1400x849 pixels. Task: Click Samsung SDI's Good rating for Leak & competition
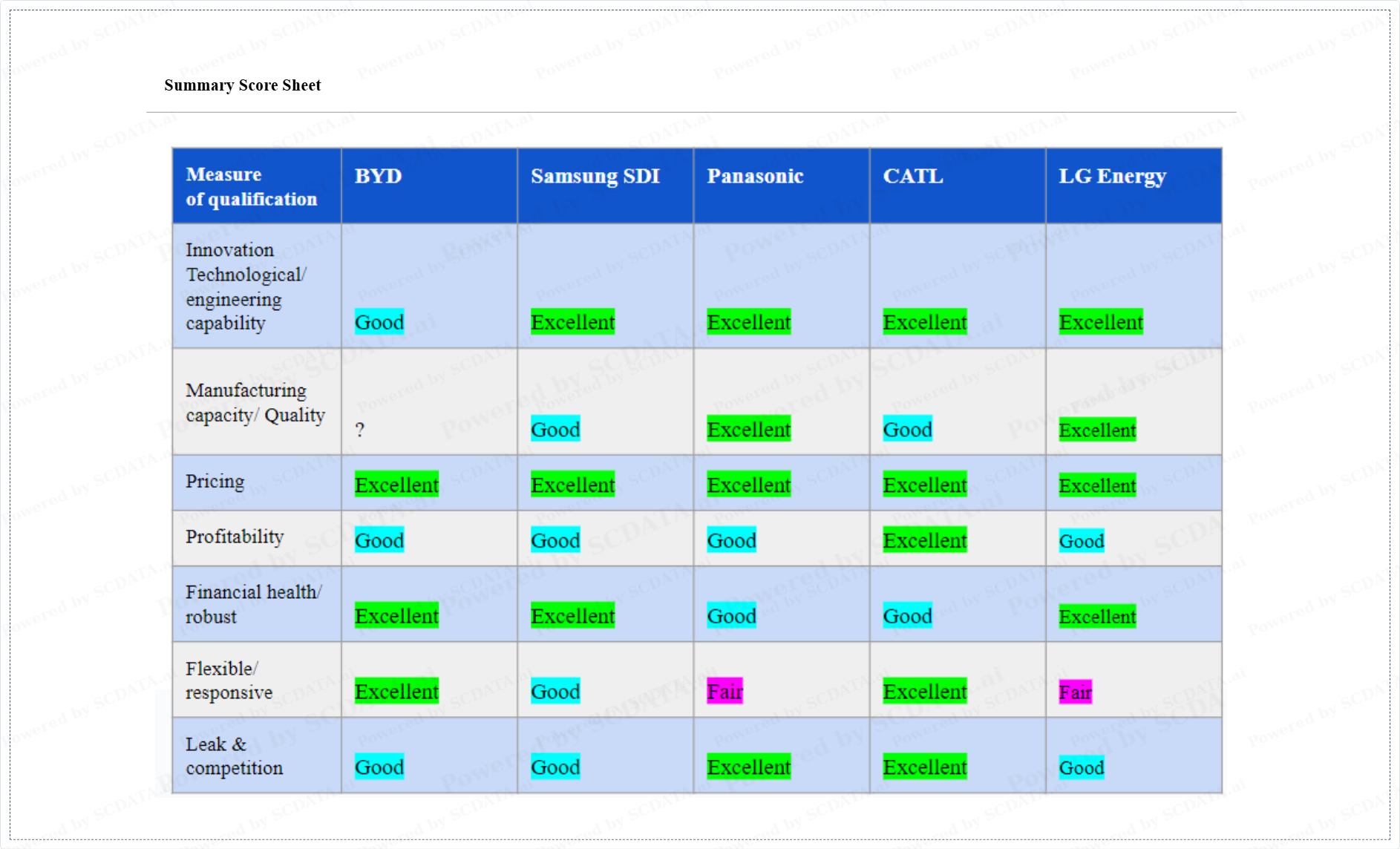(x=555, y=767)
